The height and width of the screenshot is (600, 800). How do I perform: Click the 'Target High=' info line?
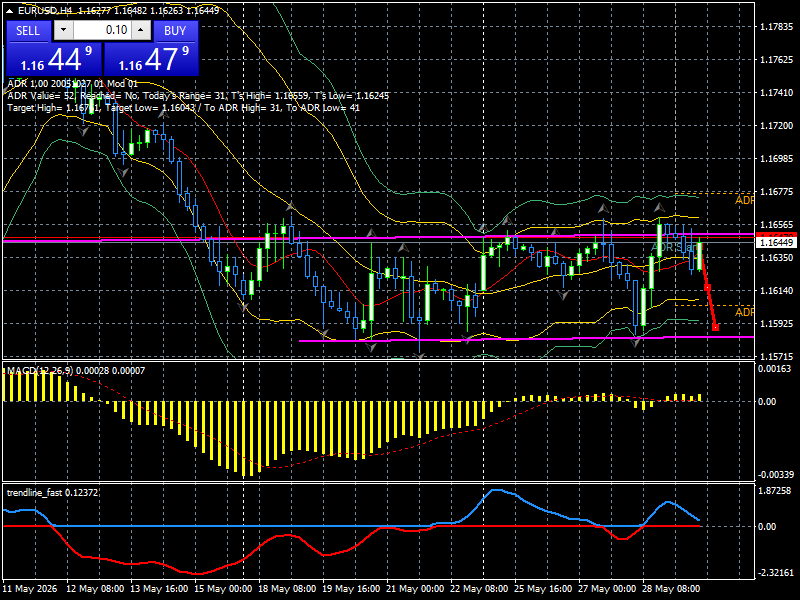pyautogui.click(x=184, y=108)
